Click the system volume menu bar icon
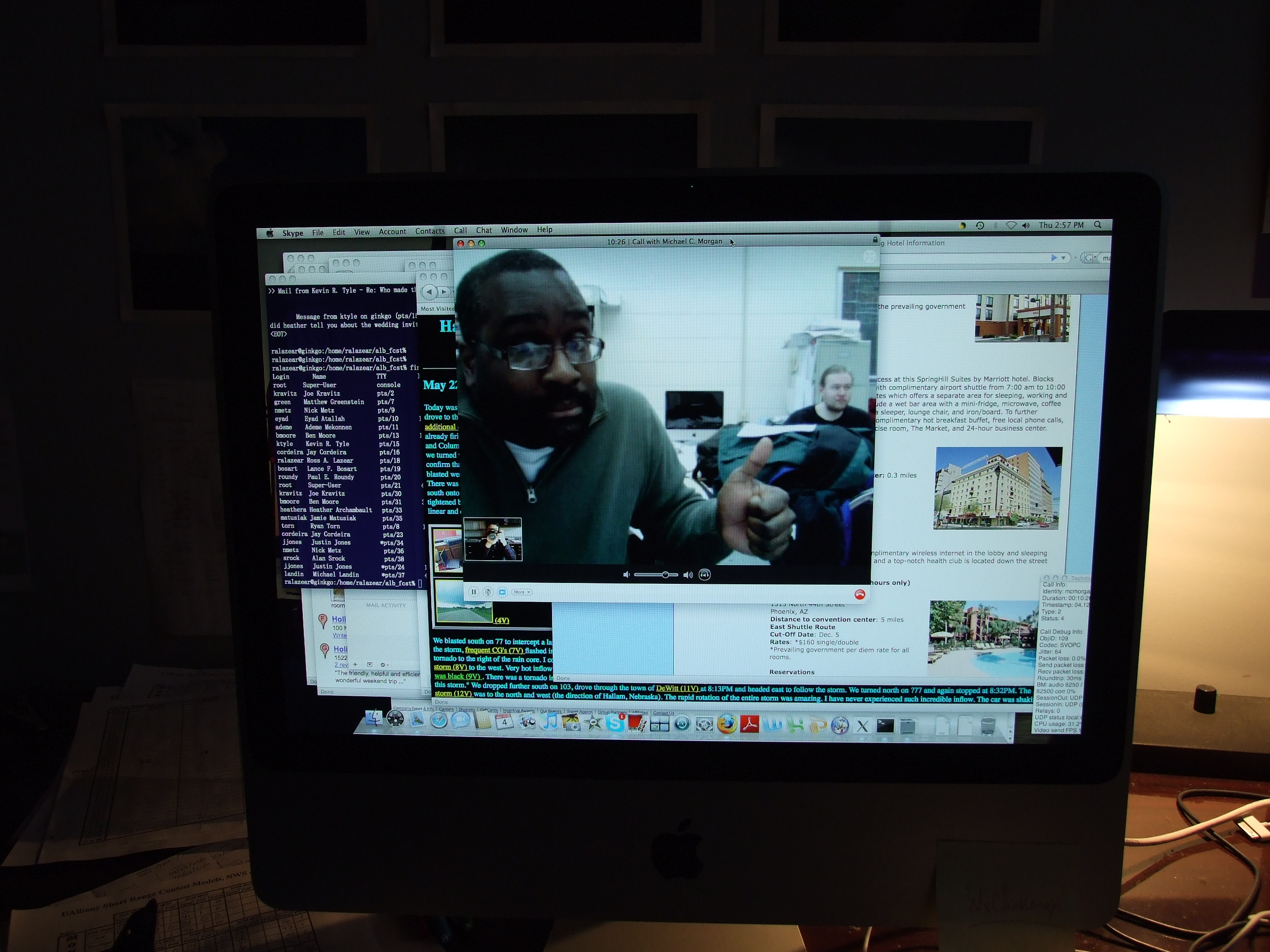 coord(1026,226)
